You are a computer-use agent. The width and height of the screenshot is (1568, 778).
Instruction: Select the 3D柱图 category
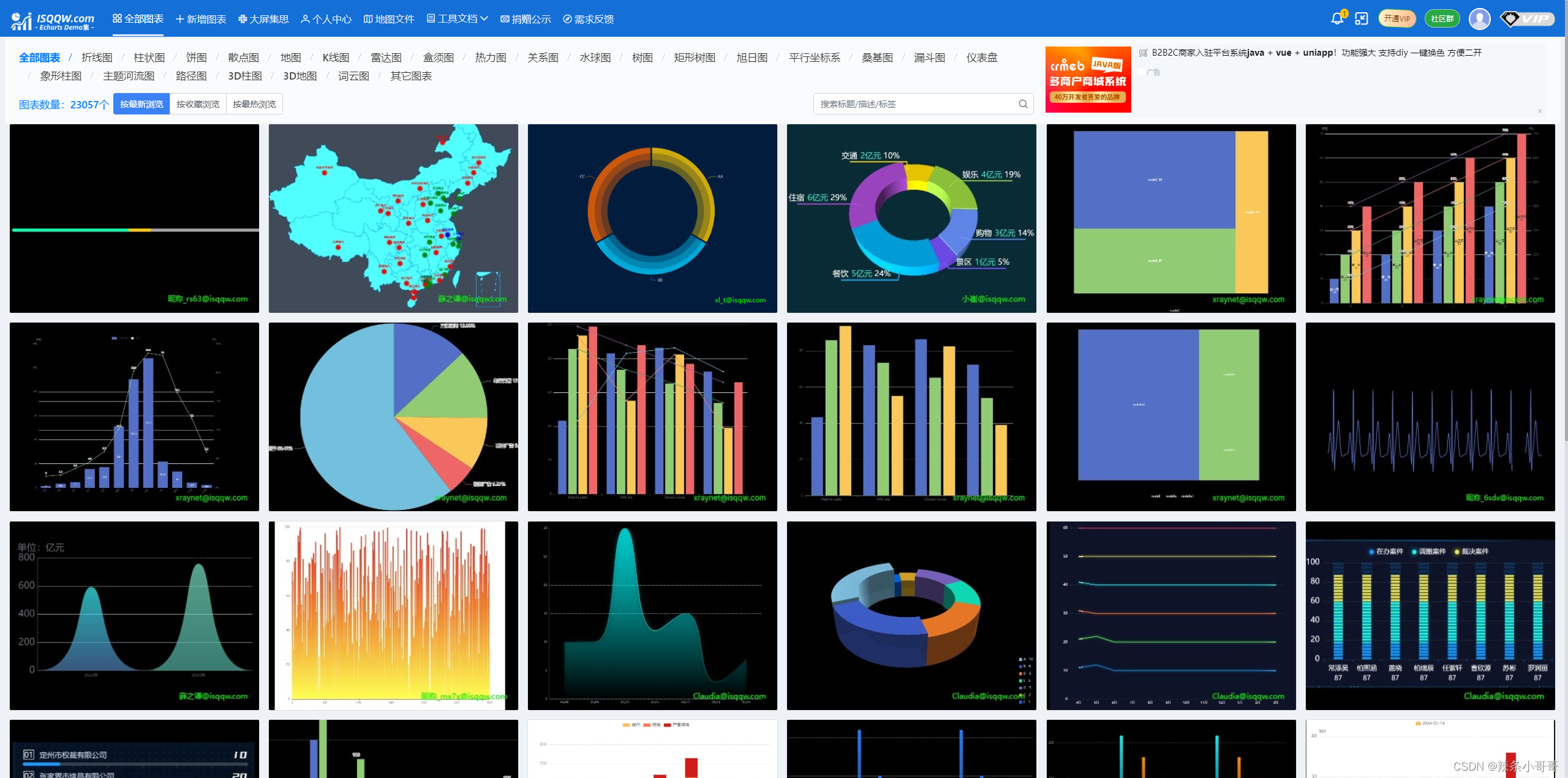tap(245, 76)
